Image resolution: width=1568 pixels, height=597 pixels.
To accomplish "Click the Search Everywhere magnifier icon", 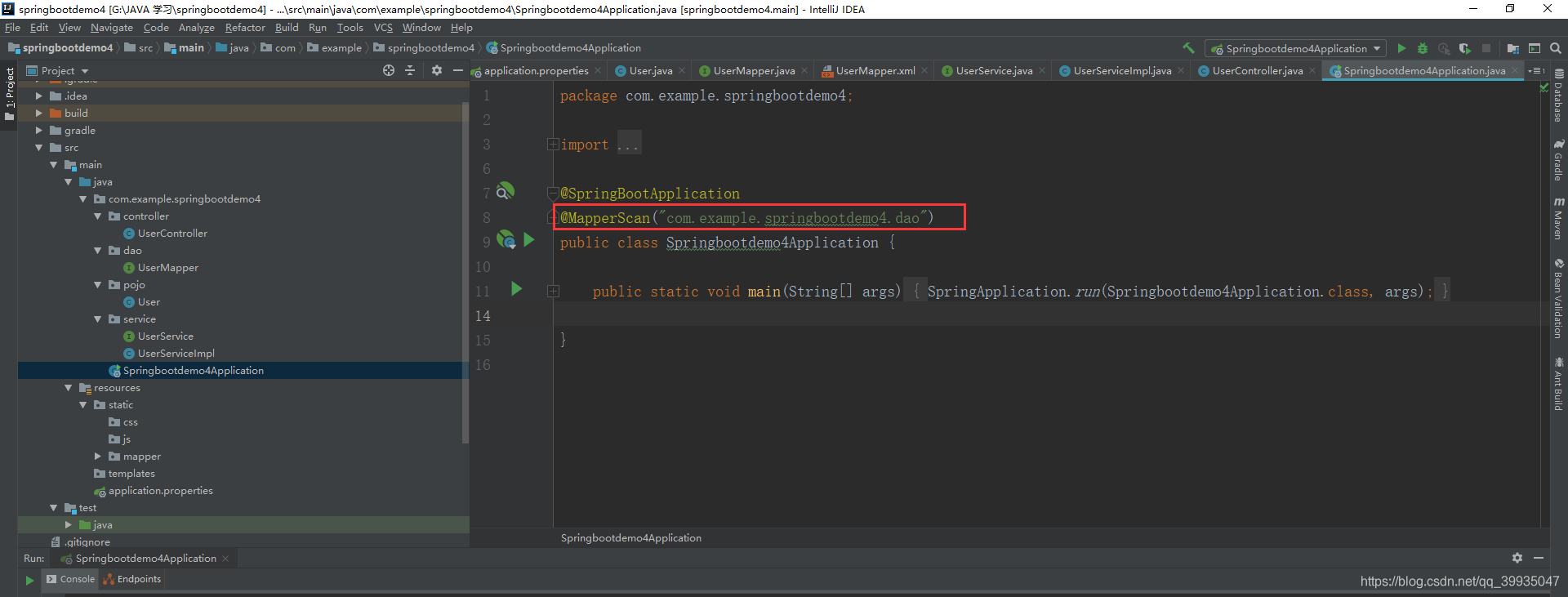I will point(1556,48).
